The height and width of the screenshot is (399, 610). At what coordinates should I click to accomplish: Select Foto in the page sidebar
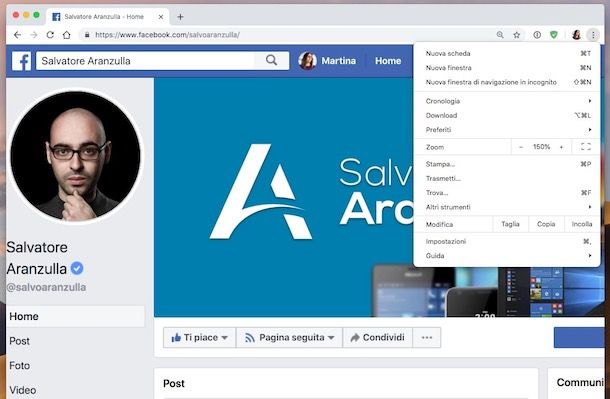19,366
